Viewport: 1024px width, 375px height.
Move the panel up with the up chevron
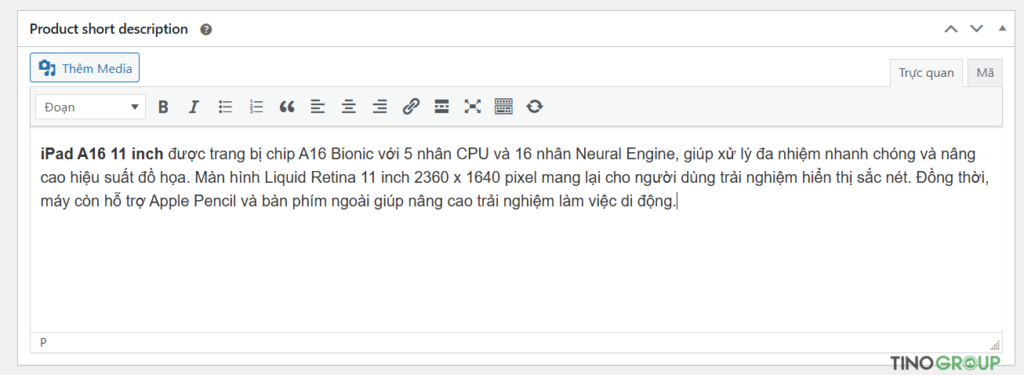click(x=951, y=29)
